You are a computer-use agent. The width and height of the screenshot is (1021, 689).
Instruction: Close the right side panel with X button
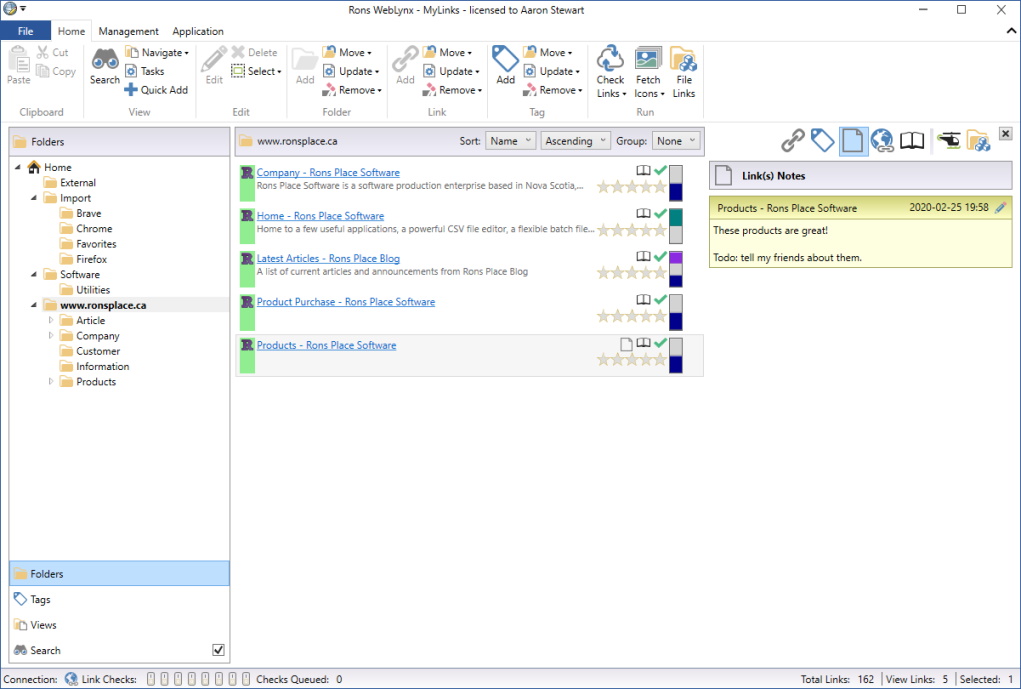click(1005, 134)
